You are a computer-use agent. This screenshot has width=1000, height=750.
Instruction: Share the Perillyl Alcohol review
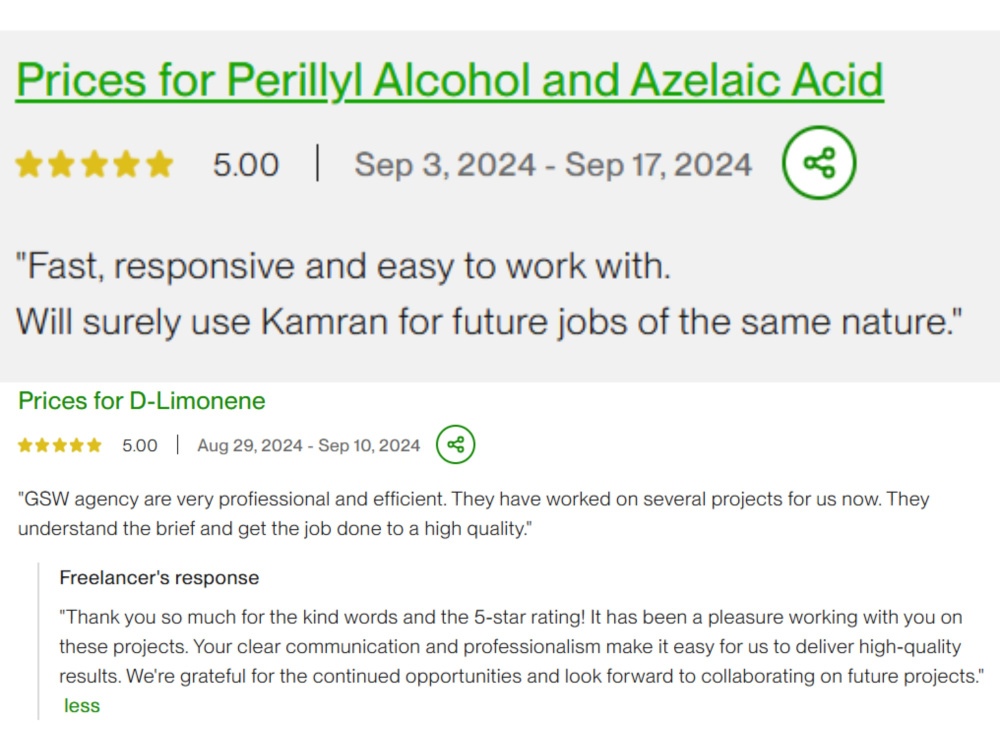[819, 163]
